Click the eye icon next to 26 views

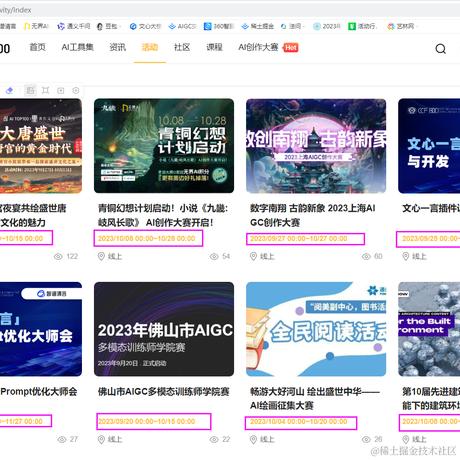pyautogui.click(x=366, y=439)
